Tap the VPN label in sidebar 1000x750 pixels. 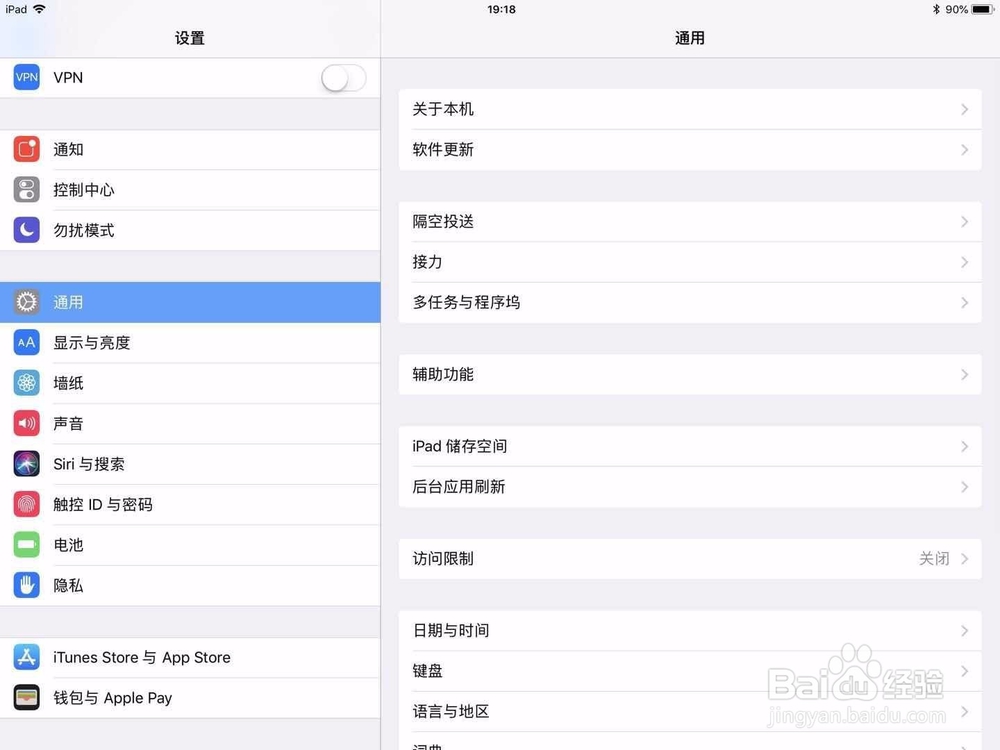(x=68, y=78)
